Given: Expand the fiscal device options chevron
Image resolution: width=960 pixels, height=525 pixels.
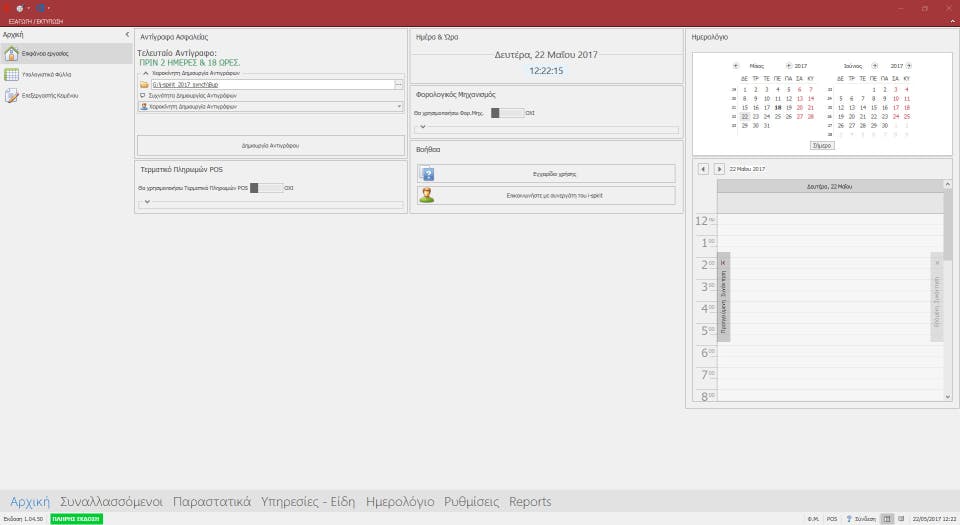Looking at the screenshot, I should pos(422,127).
